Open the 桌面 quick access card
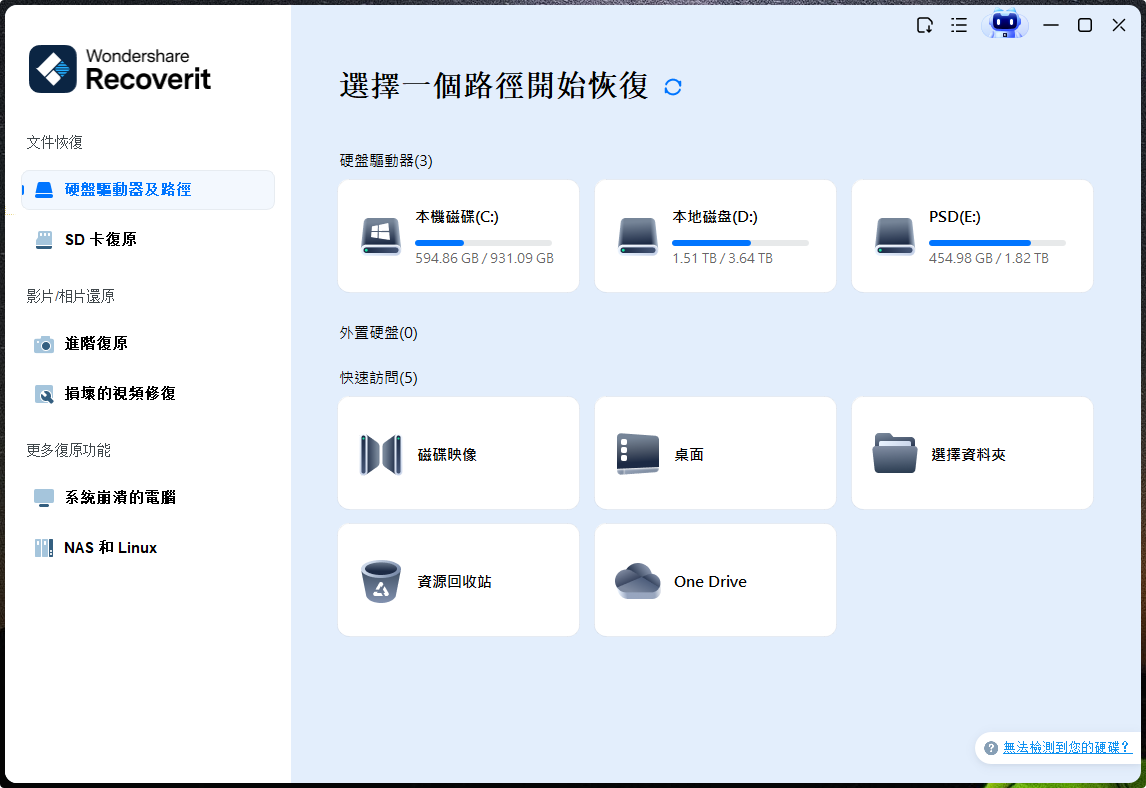The image size is (1146, 788). click(x=715, y=453)
